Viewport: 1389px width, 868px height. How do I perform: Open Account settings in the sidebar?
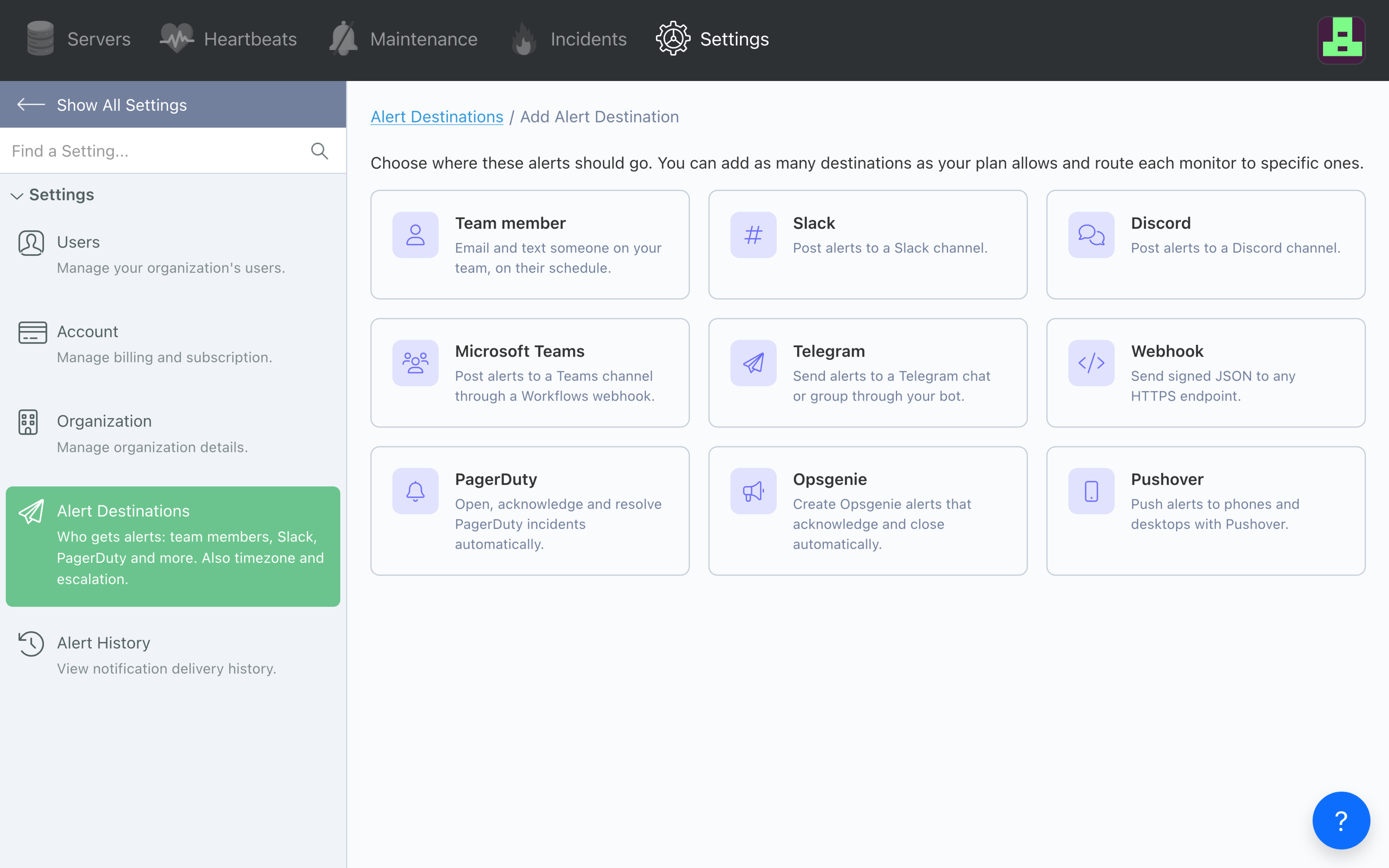coord(173,344)
